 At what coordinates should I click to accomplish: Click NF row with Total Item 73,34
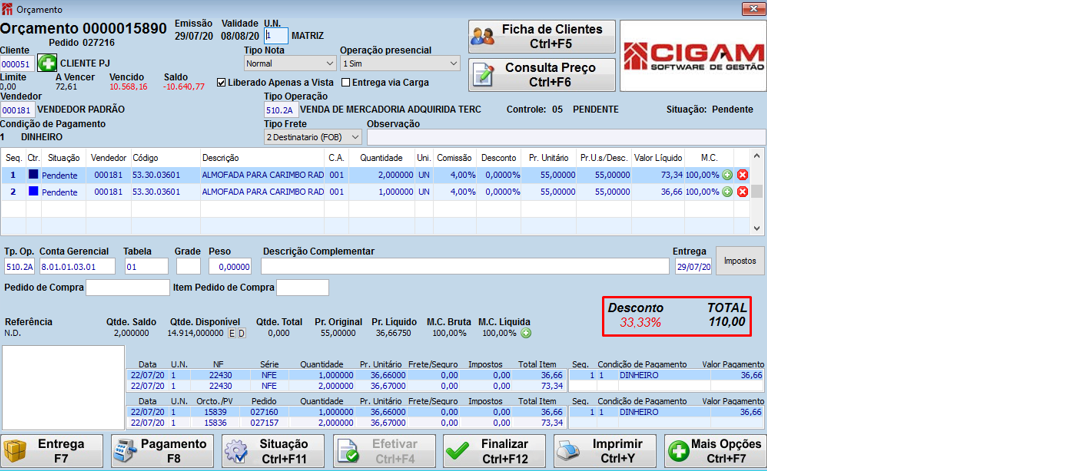[x=346, y=386]
